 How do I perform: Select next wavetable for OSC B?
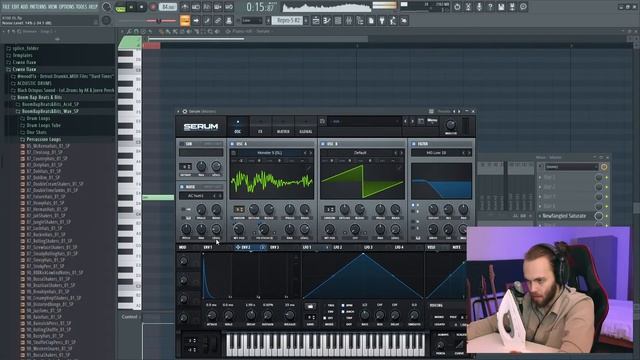tap(402, 153)
